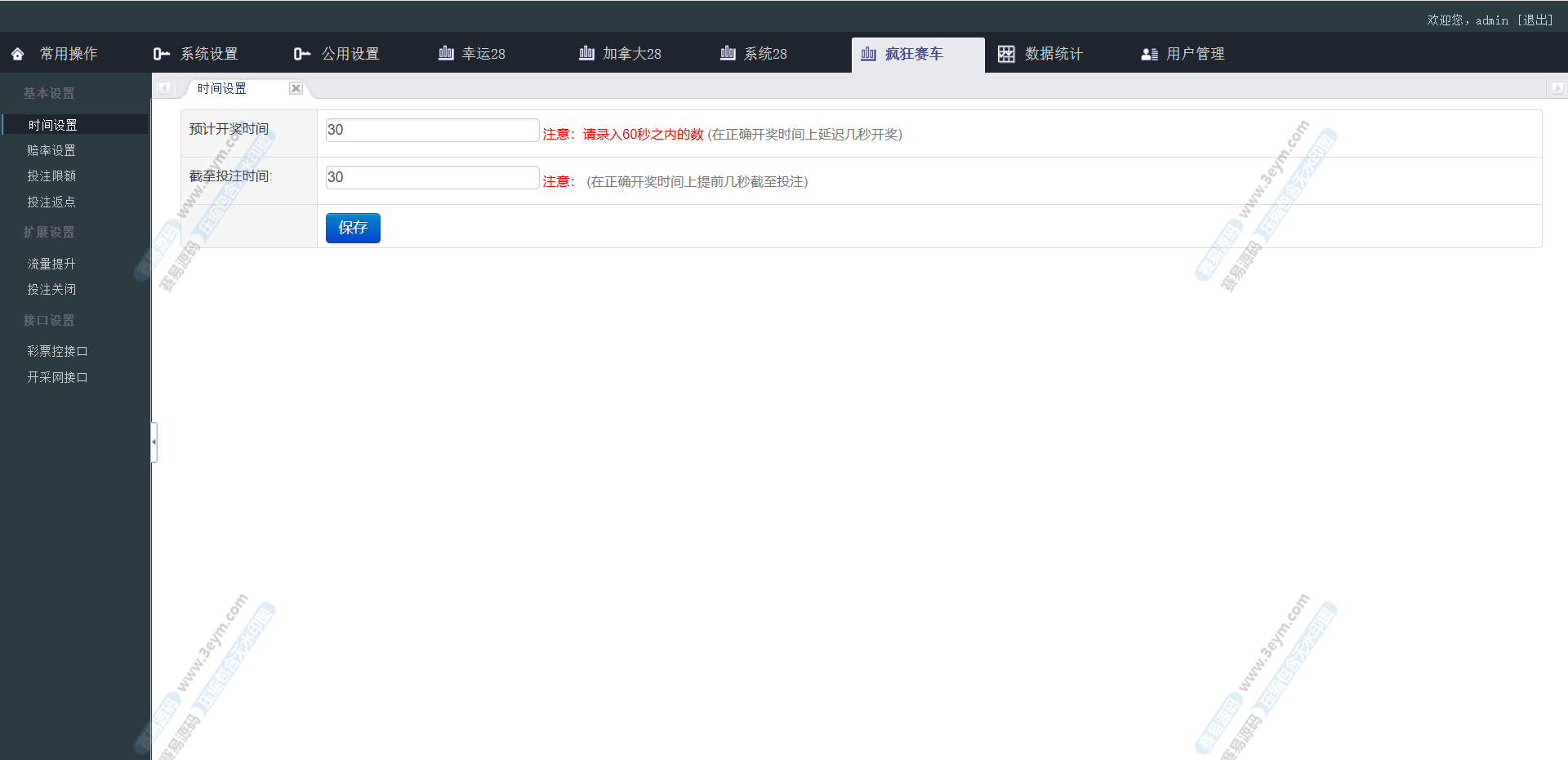Viewport: 1568px width, 760px height.
Task: Focus the 预计开奖时间 input field
Action: pyautogui.click(x=432, y=130)
